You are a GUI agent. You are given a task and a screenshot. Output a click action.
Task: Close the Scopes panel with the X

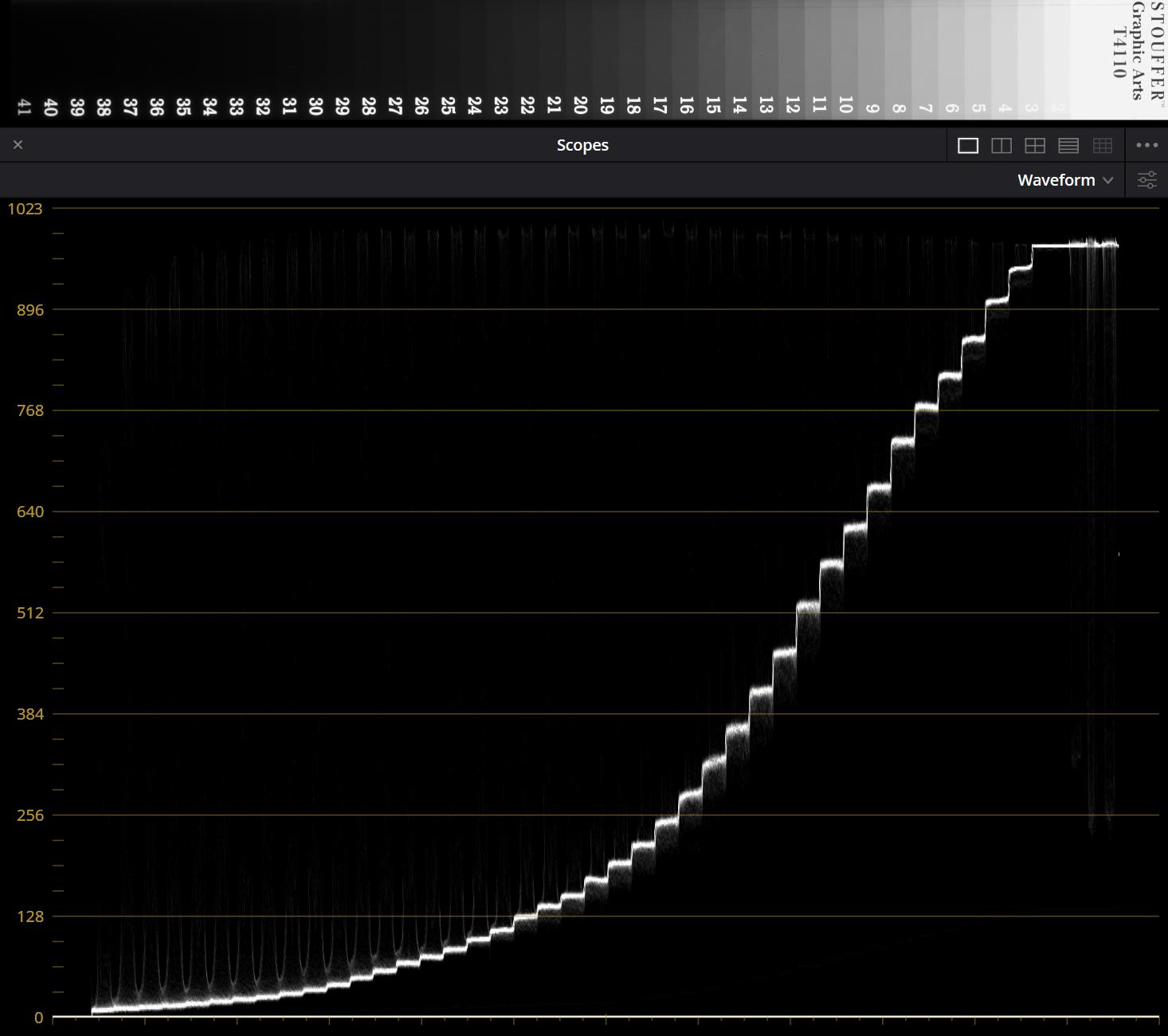pos(18,145)
